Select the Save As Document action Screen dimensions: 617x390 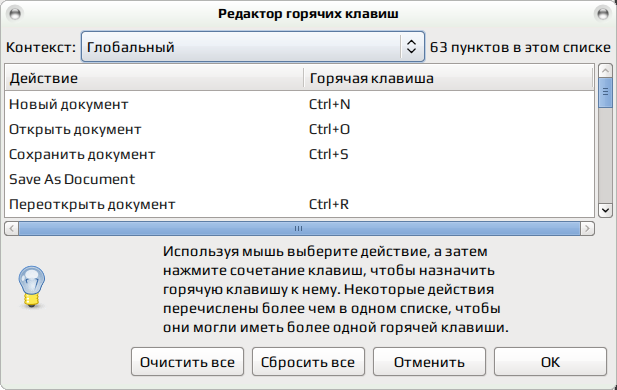pos(299,179)
